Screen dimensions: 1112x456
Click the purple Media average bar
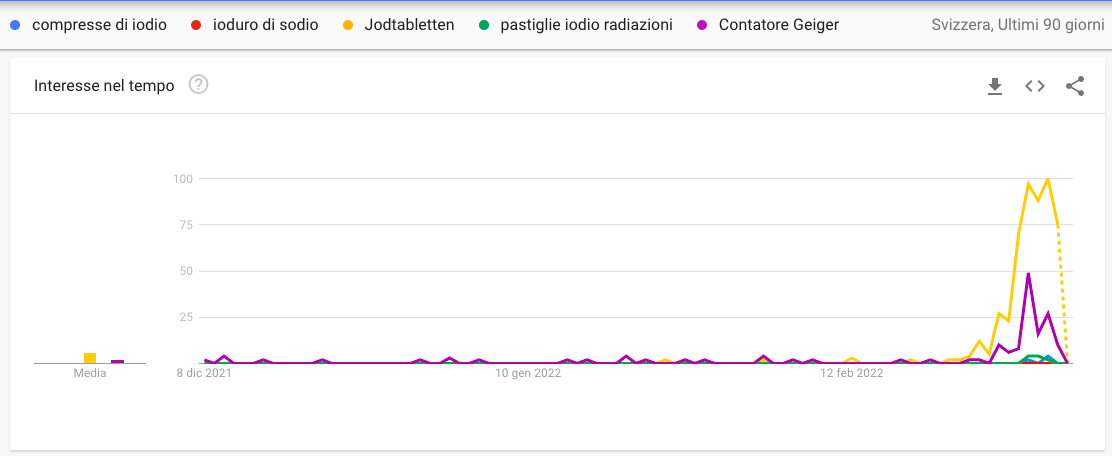(x=117, y=361)
